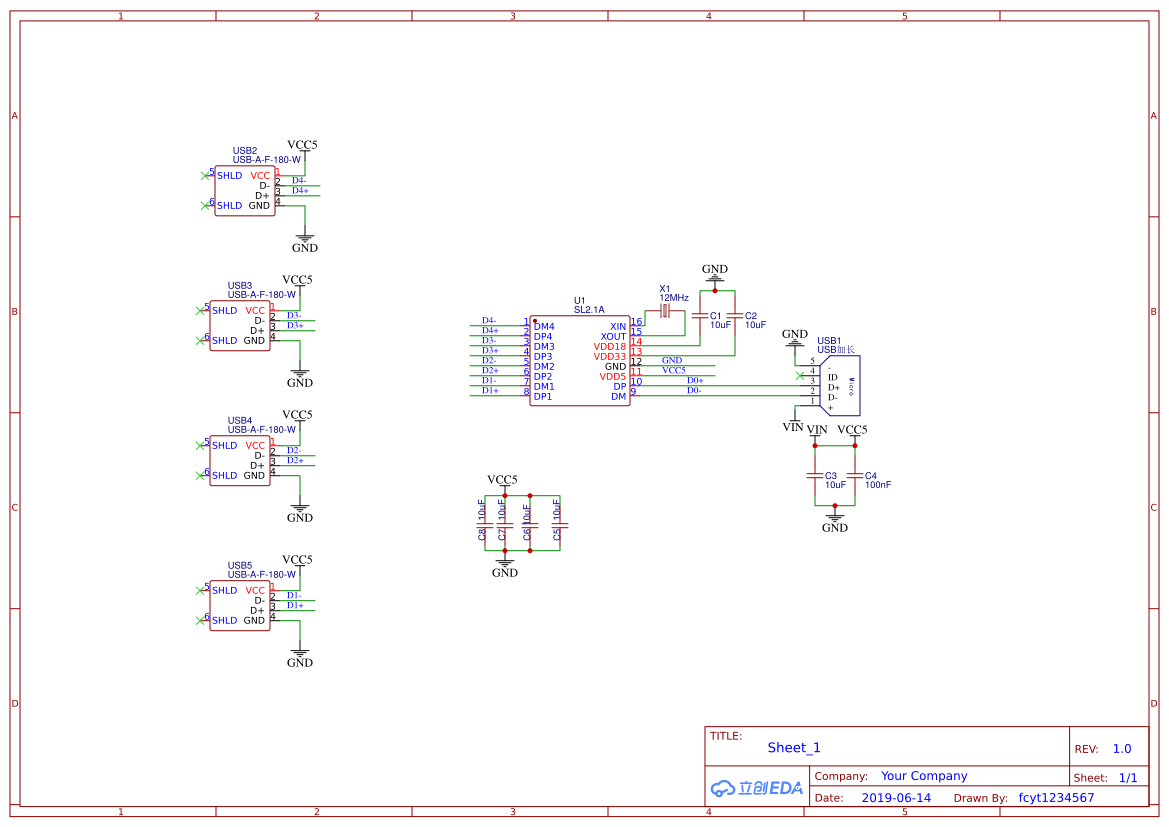The width and height of the screenshot is (1169, 827).
Task: Select the C2 10uF capacitor symbol
Action: [x=734, y=316]
